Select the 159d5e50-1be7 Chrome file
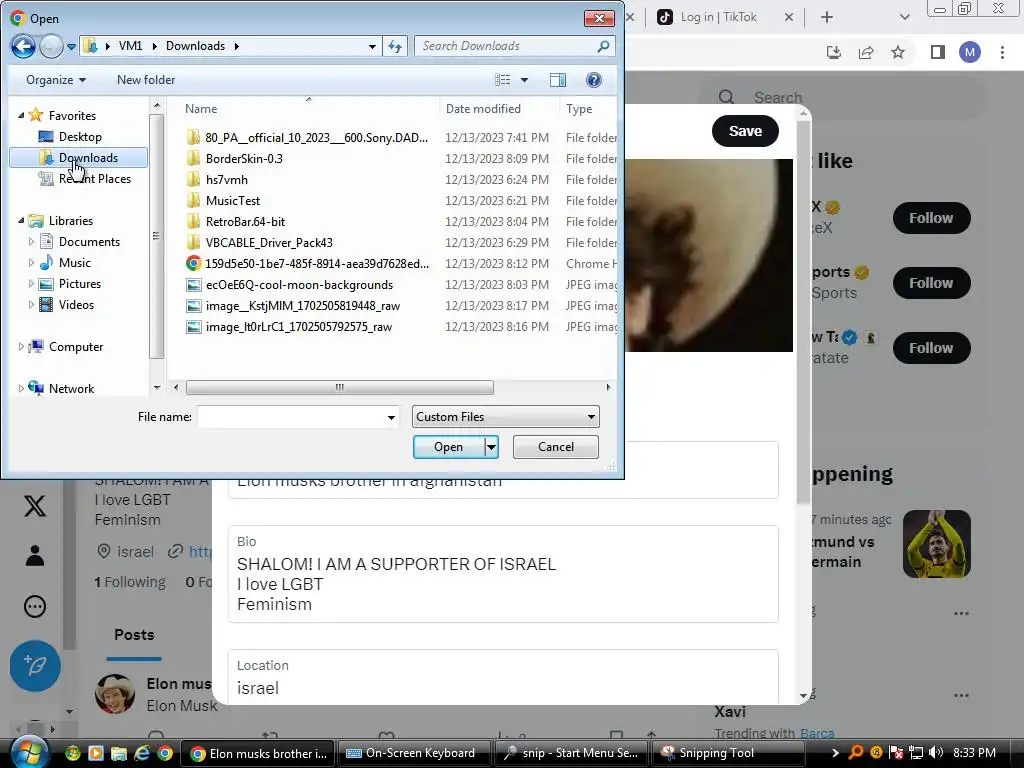Viewport: 1024px width, 768px height. tap(317, 263)
